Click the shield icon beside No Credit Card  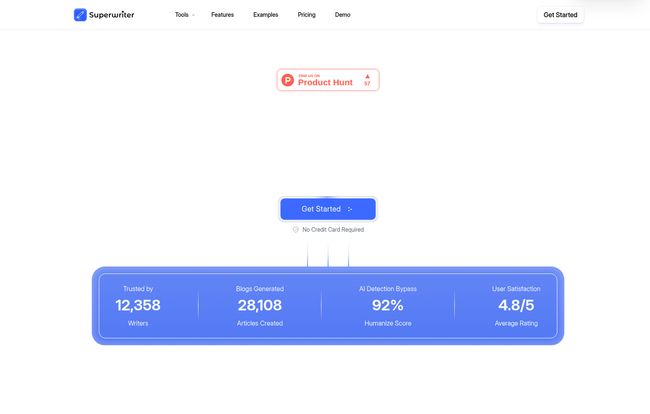(295, 229)
